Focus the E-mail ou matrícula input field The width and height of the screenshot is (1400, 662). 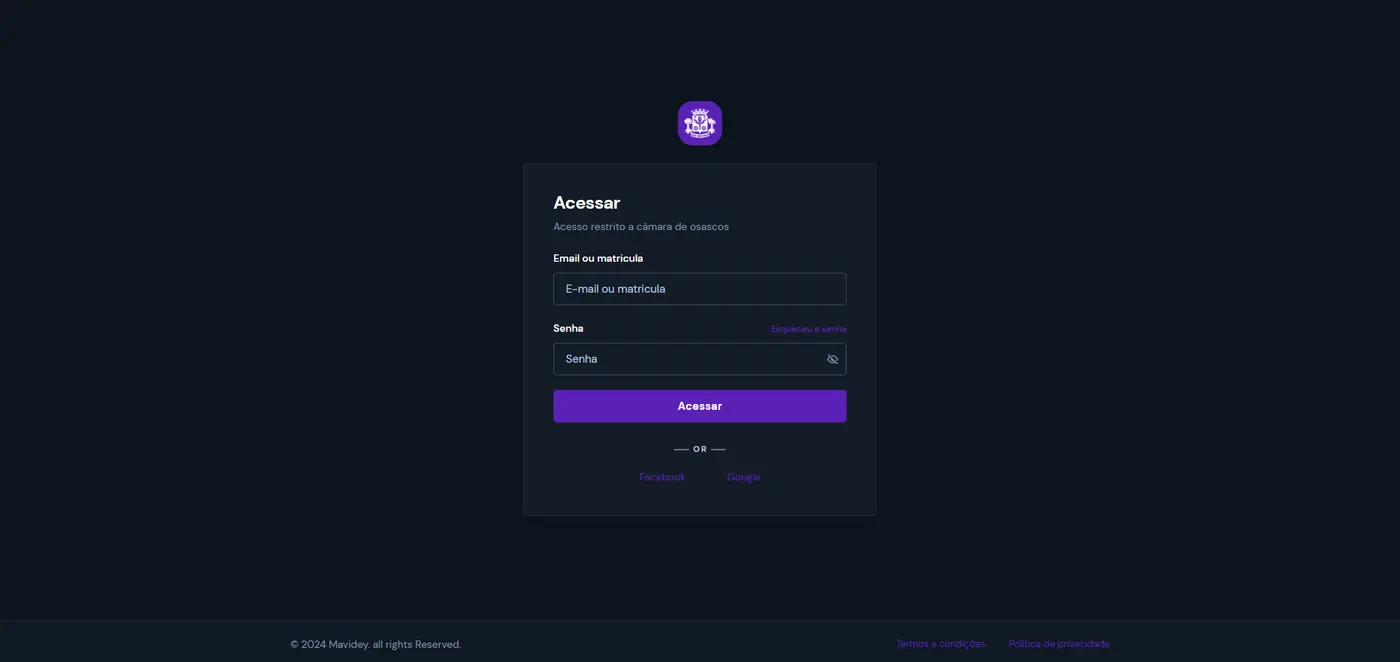pos(700,289)
